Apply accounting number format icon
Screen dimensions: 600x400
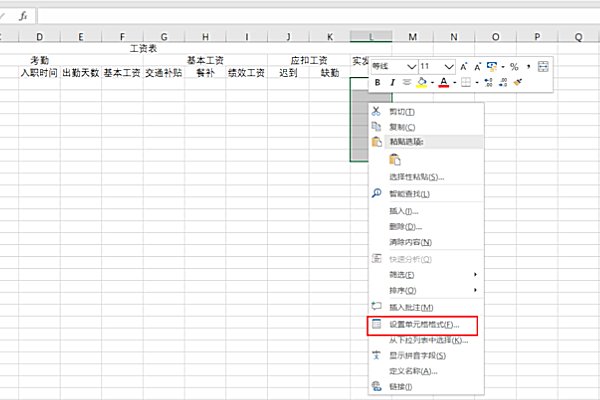[x=492, y=67]
